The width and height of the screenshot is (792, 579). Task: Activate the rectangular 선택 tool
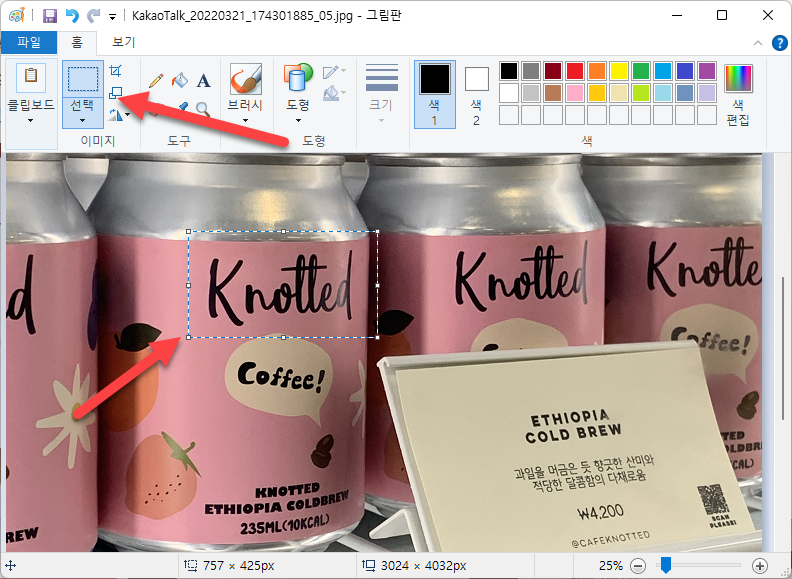(x=83, y=79)
